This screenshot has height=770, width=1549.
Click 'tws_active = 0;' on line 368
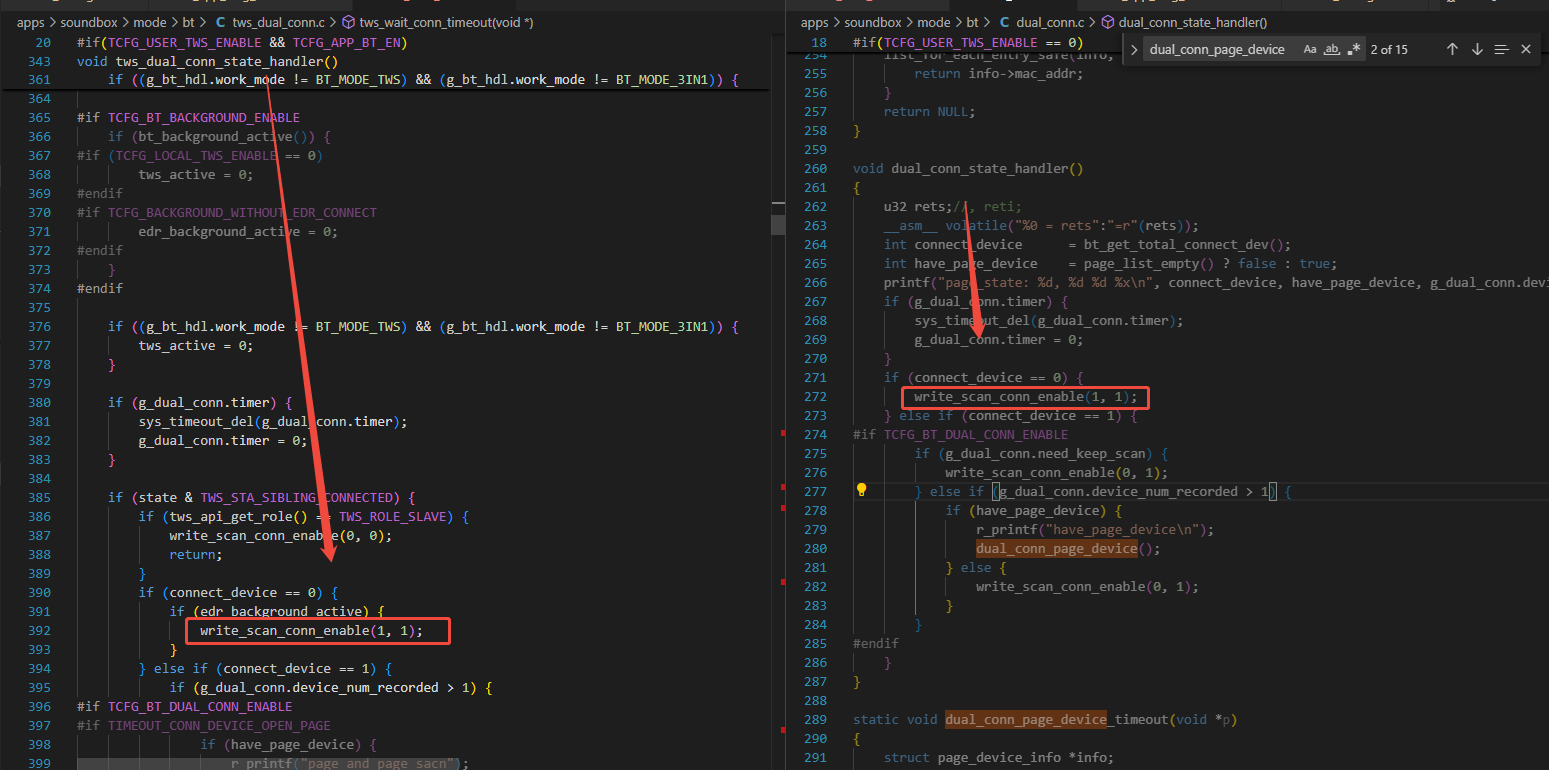click(x=196, y=174)
